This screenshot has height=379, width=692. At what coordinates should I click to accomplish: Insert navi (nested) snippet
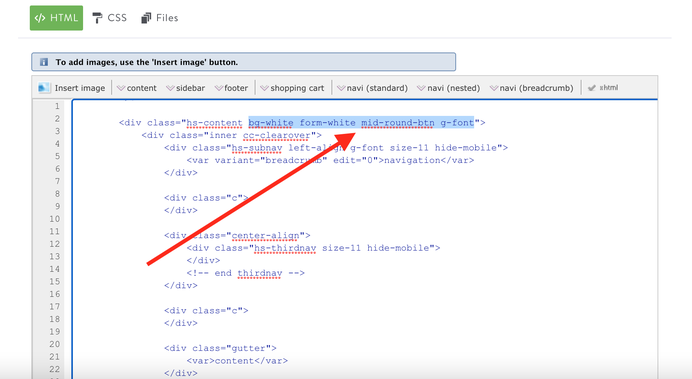[x=449, y=88]
